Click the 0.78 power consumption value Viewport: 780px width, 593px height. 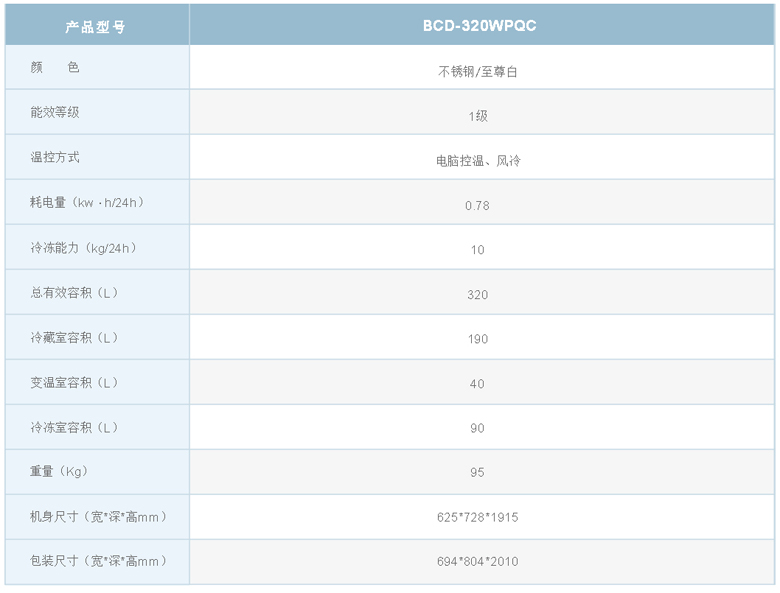click(477, 205)
